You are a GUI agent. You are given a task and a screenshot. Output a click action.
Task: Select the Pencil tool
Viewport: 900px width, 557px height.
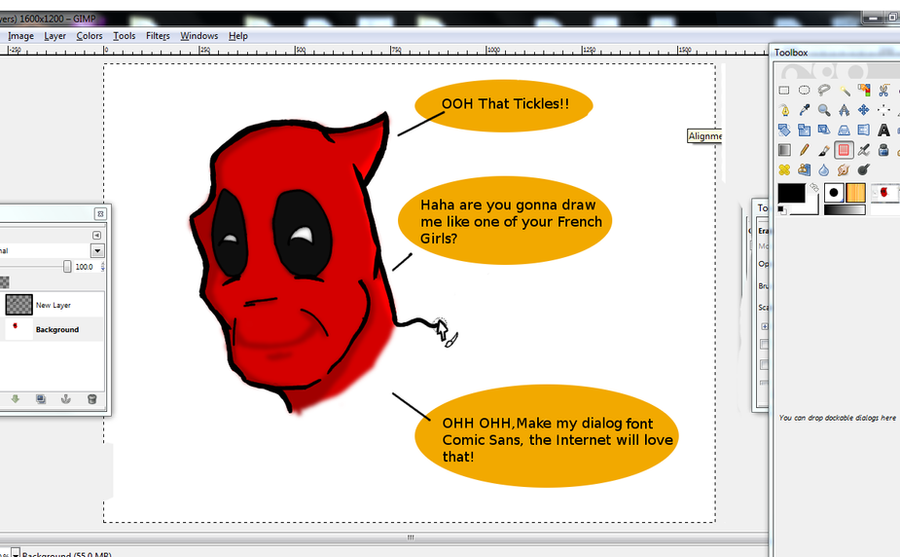click(804, 150)
